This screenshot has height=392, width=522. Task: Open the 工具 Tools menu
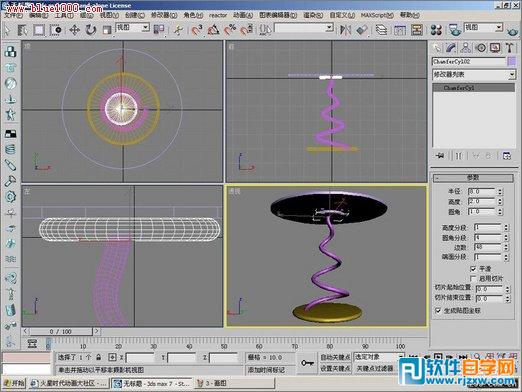coord(64,15)
